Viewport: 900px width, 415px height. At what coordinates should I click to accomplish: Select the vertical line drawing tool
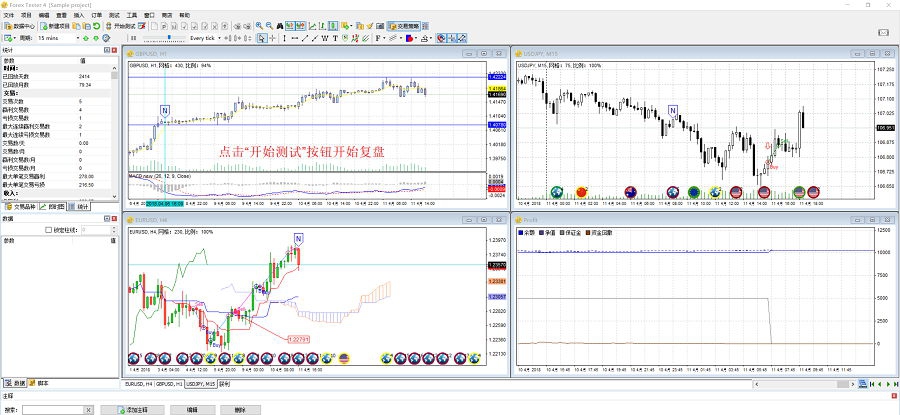[284, 38]
